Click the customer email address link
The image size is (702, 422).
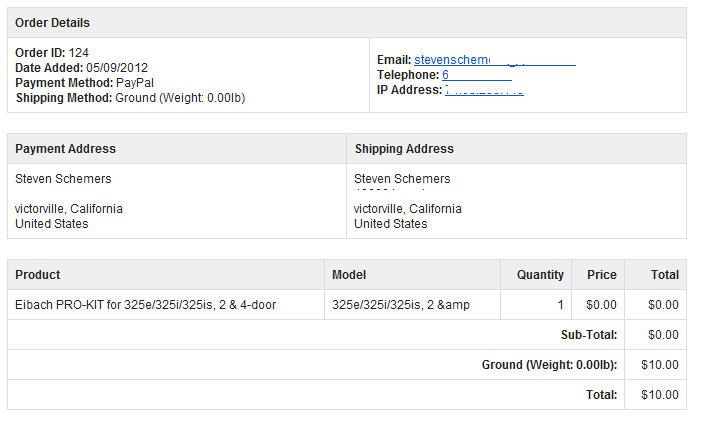click(x=494, y=60)
